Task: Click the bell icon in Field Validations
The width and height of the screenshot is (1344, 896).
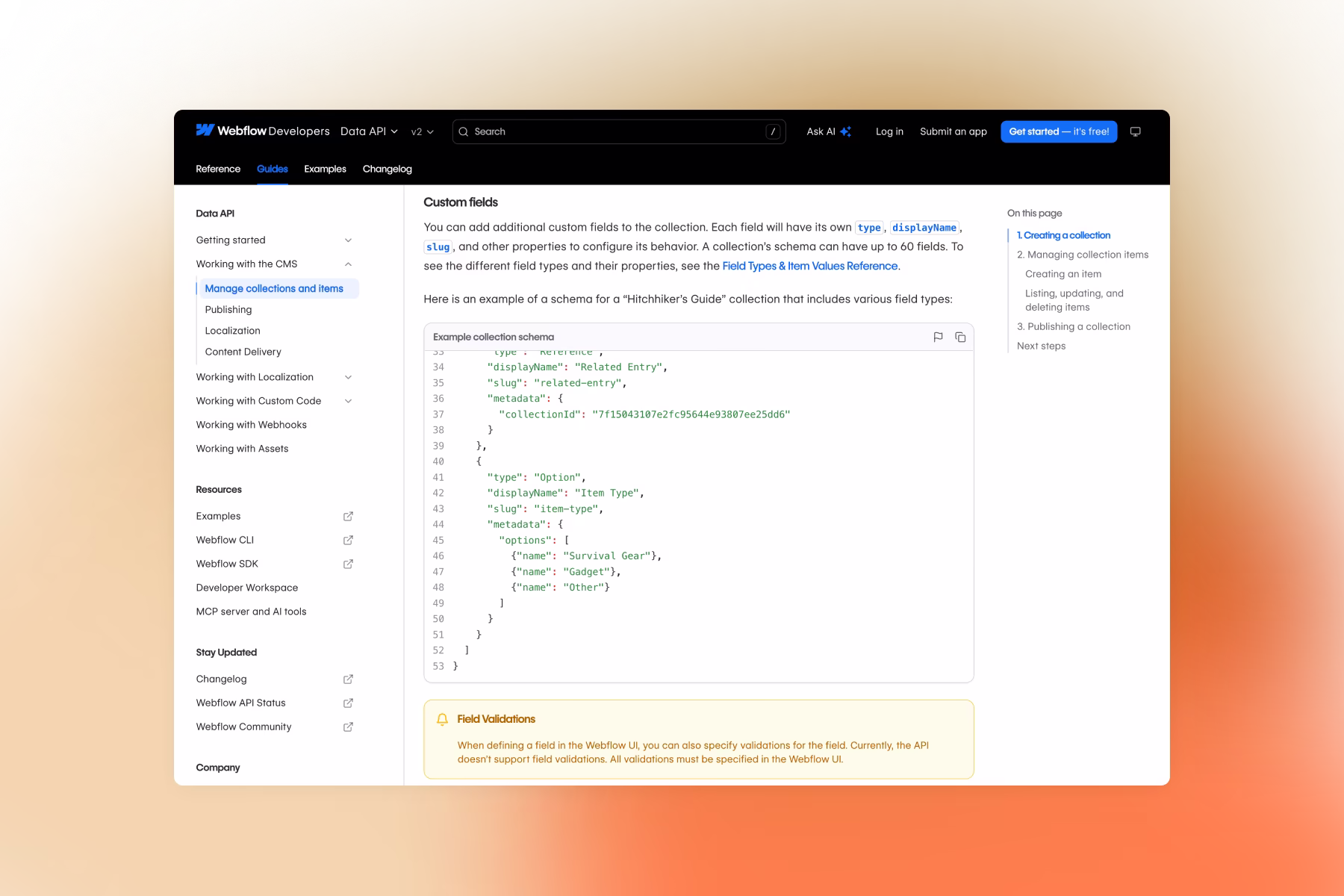Action: tap(442, 719)
